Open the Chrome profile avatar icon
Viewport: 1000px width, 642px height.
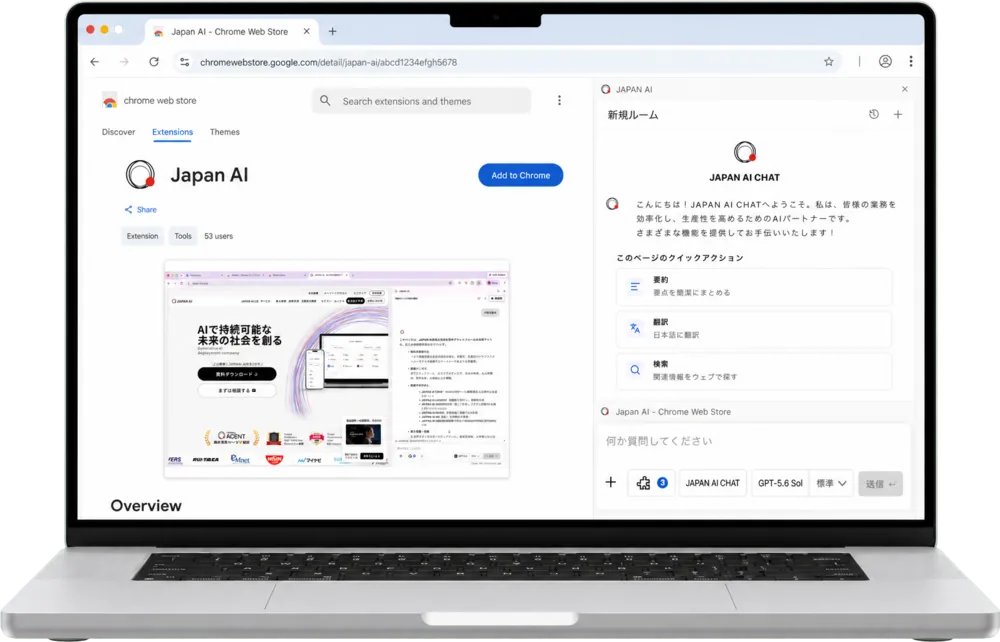click(x=885, y=61)
